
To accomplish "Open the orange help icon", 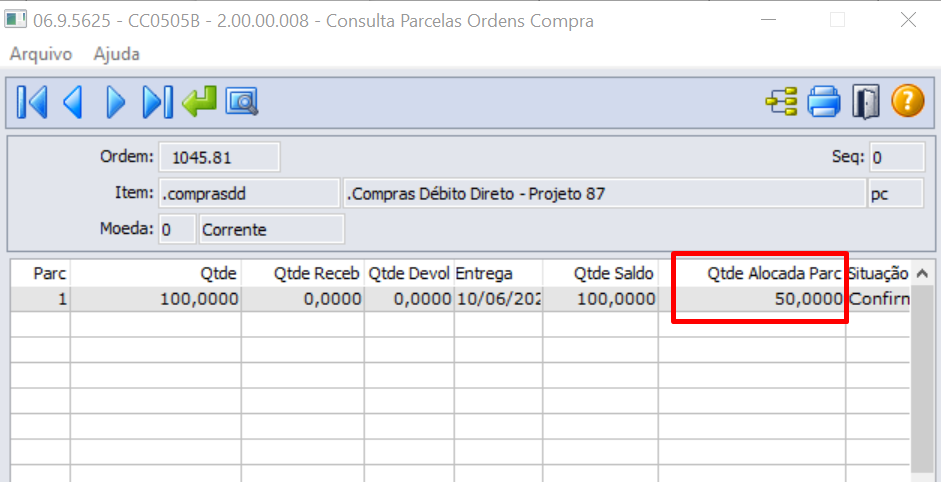I will coord(908,101).
